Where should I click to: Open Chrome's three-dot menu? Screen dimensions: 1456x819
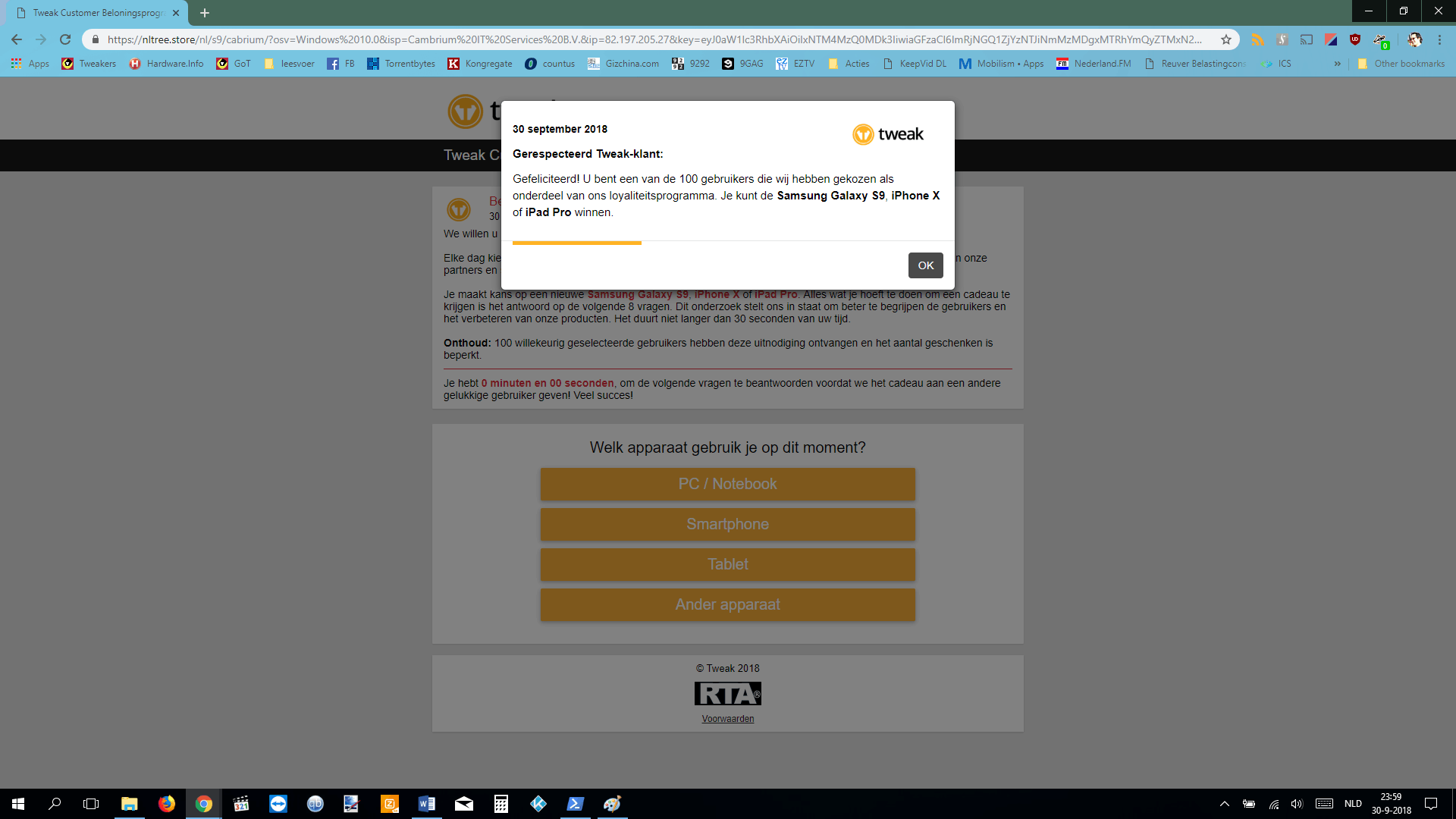(1439, 39)
